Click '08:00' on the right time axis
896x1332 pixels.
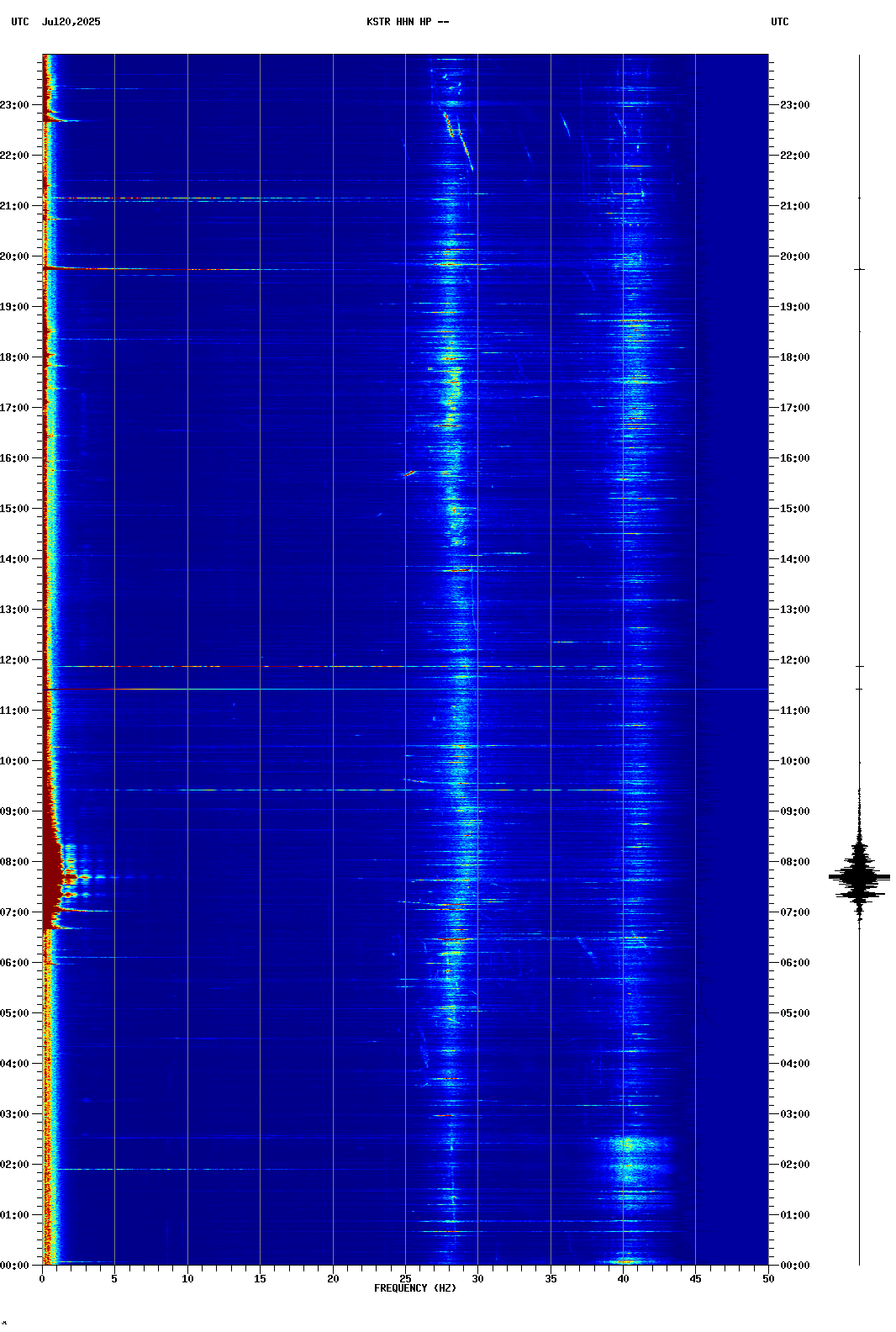[x=795, y=862]
